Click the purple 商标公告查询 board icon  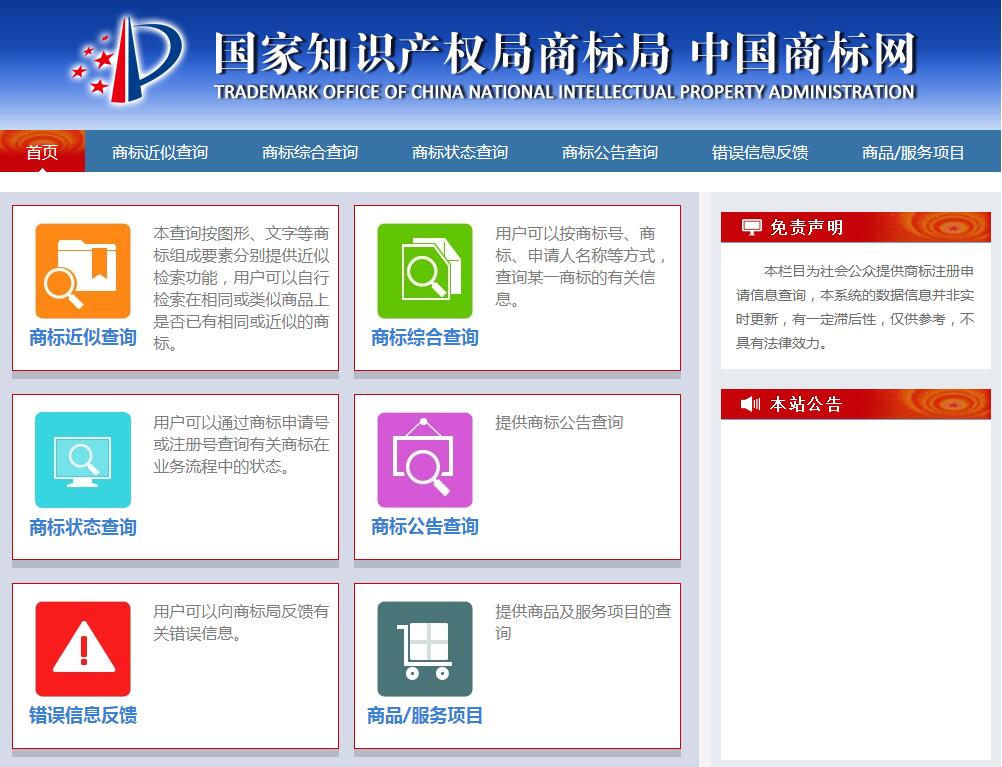point(424,460)
